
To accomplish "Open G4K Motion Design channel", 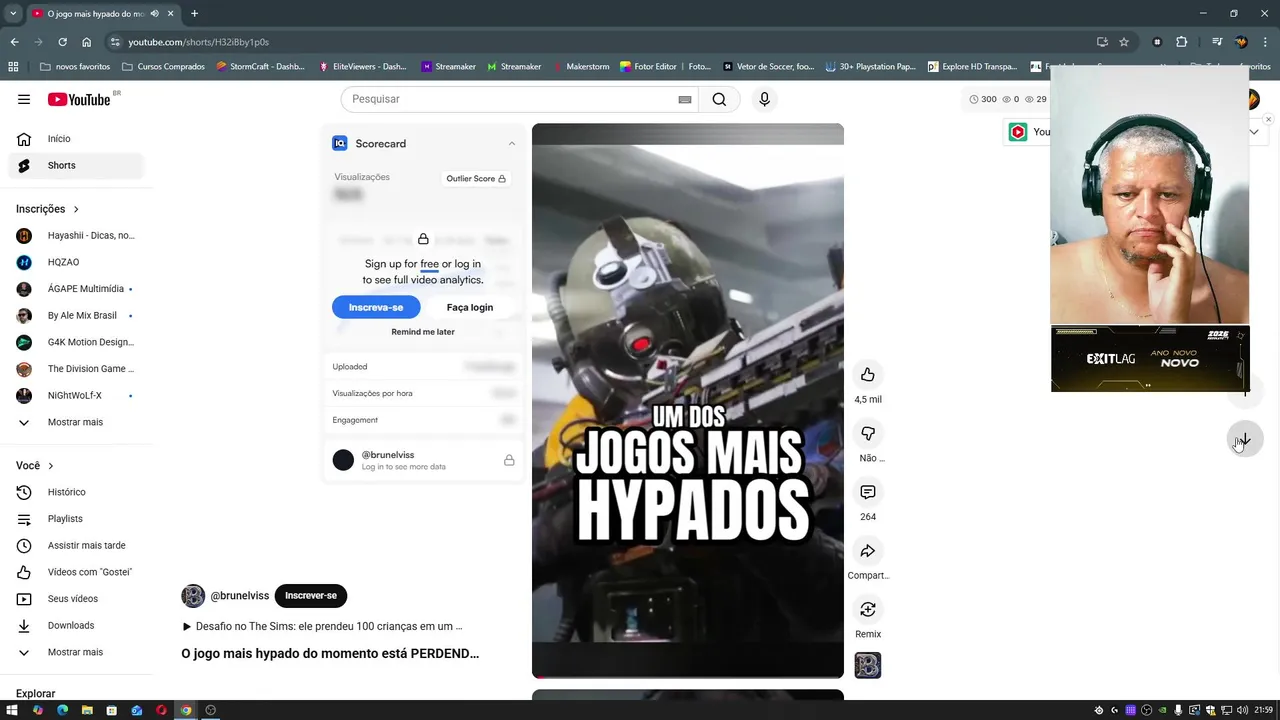I will [76, 342].
